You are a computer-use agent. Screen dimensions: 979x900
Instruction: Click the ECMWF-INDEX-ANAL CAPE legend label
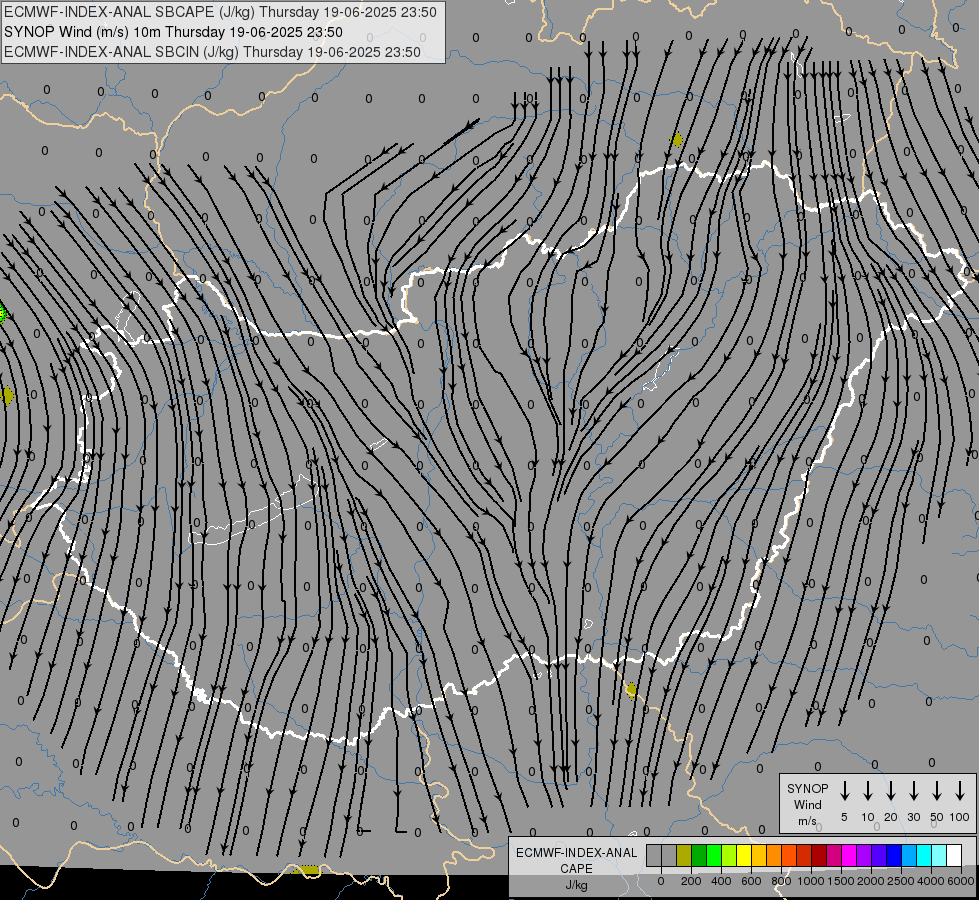point(576,860)
